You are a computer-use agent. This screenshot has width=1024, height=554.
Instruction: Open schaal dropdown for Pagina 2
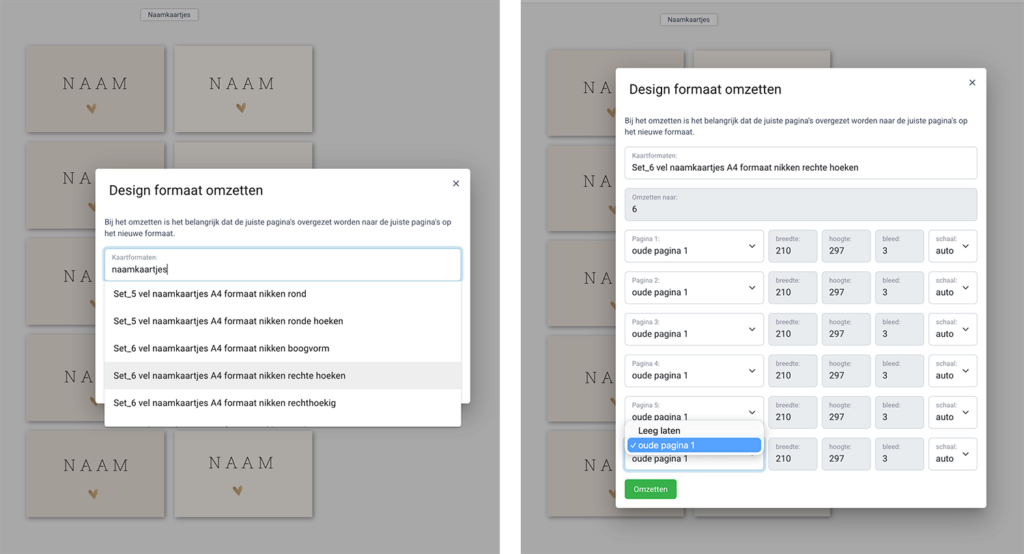click(953, 287)
